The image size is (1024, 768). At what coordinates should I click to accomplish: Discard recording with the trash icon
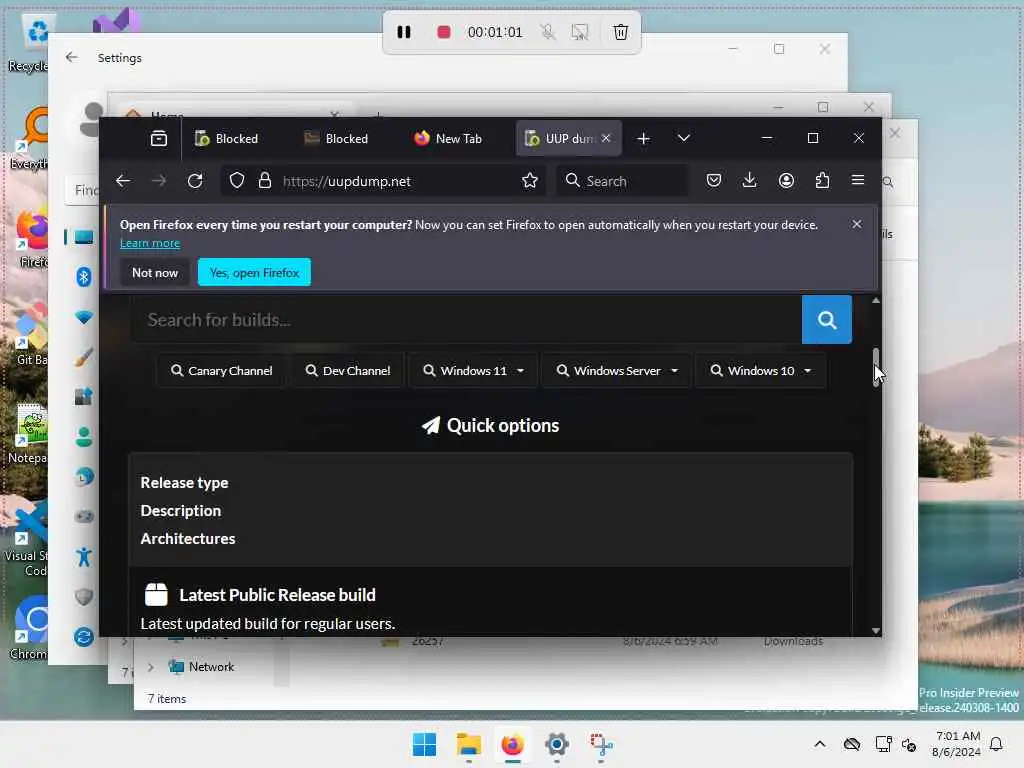[x=620, y=32]
